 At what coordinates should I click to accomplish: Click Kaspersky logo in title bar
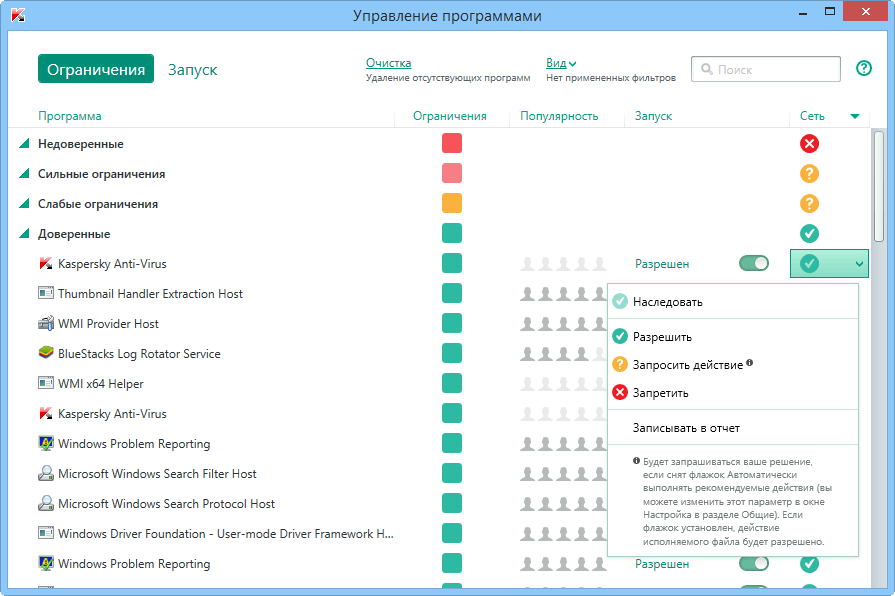[x=18, y=15]
